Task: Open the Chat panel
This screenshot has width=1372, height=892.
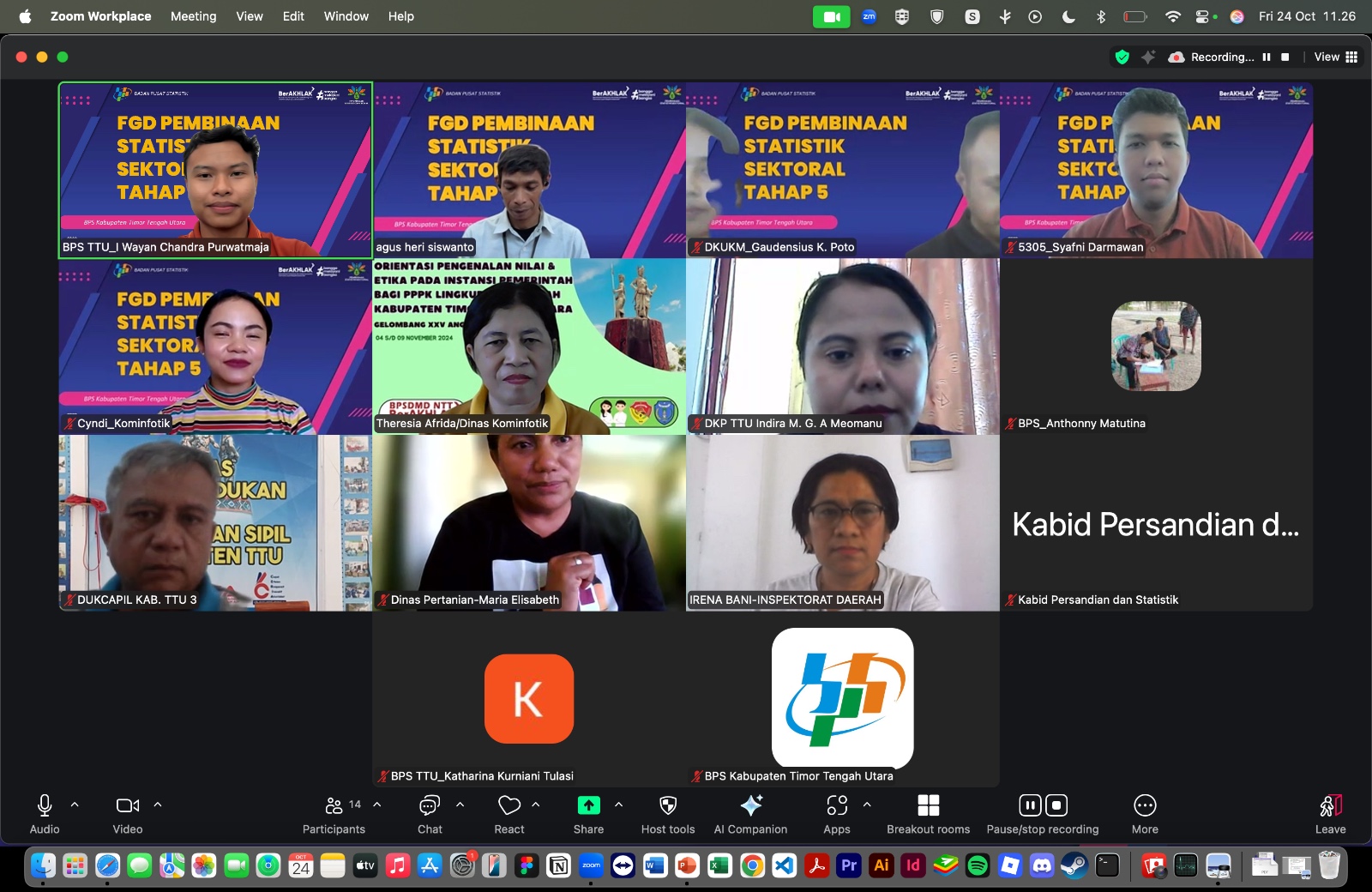Action: click(x=430, y=814)
